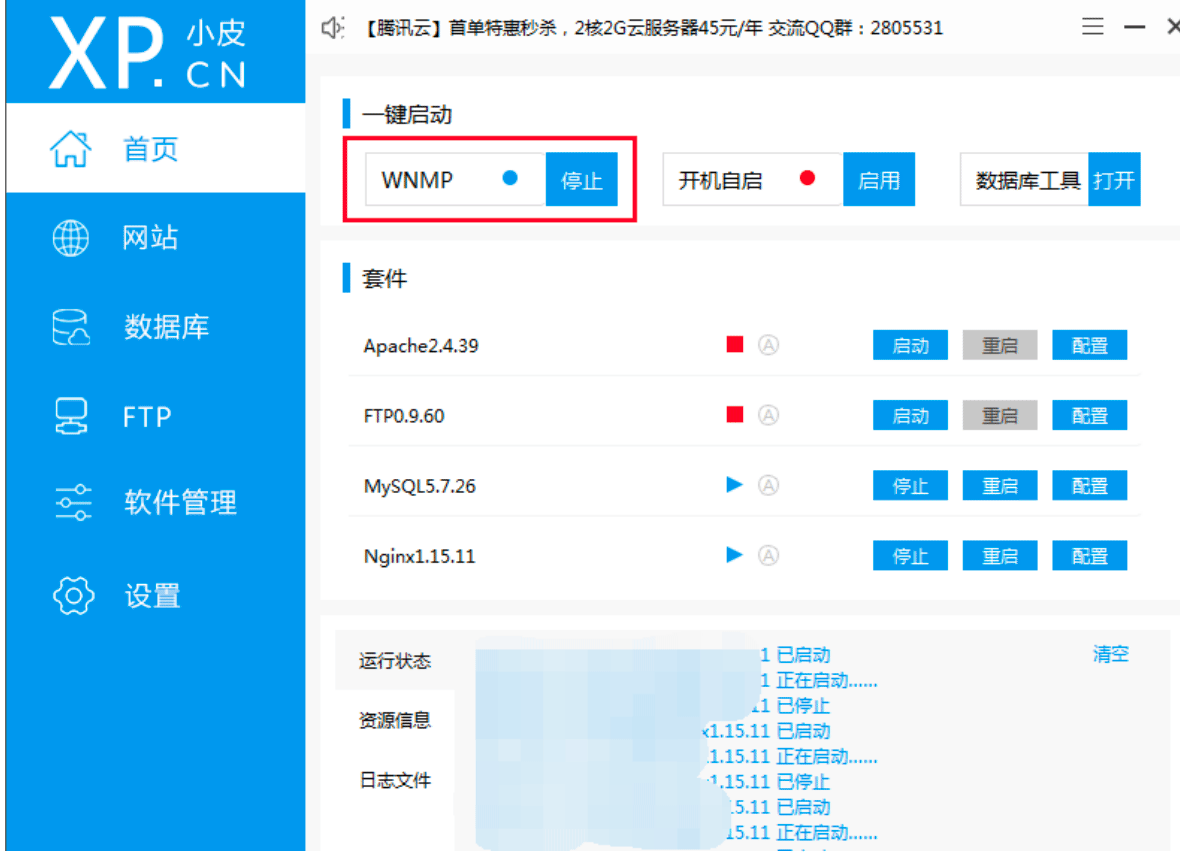
Task: Toggle auto-start icon for Apache2.4.39
Action: click(768, 345)
